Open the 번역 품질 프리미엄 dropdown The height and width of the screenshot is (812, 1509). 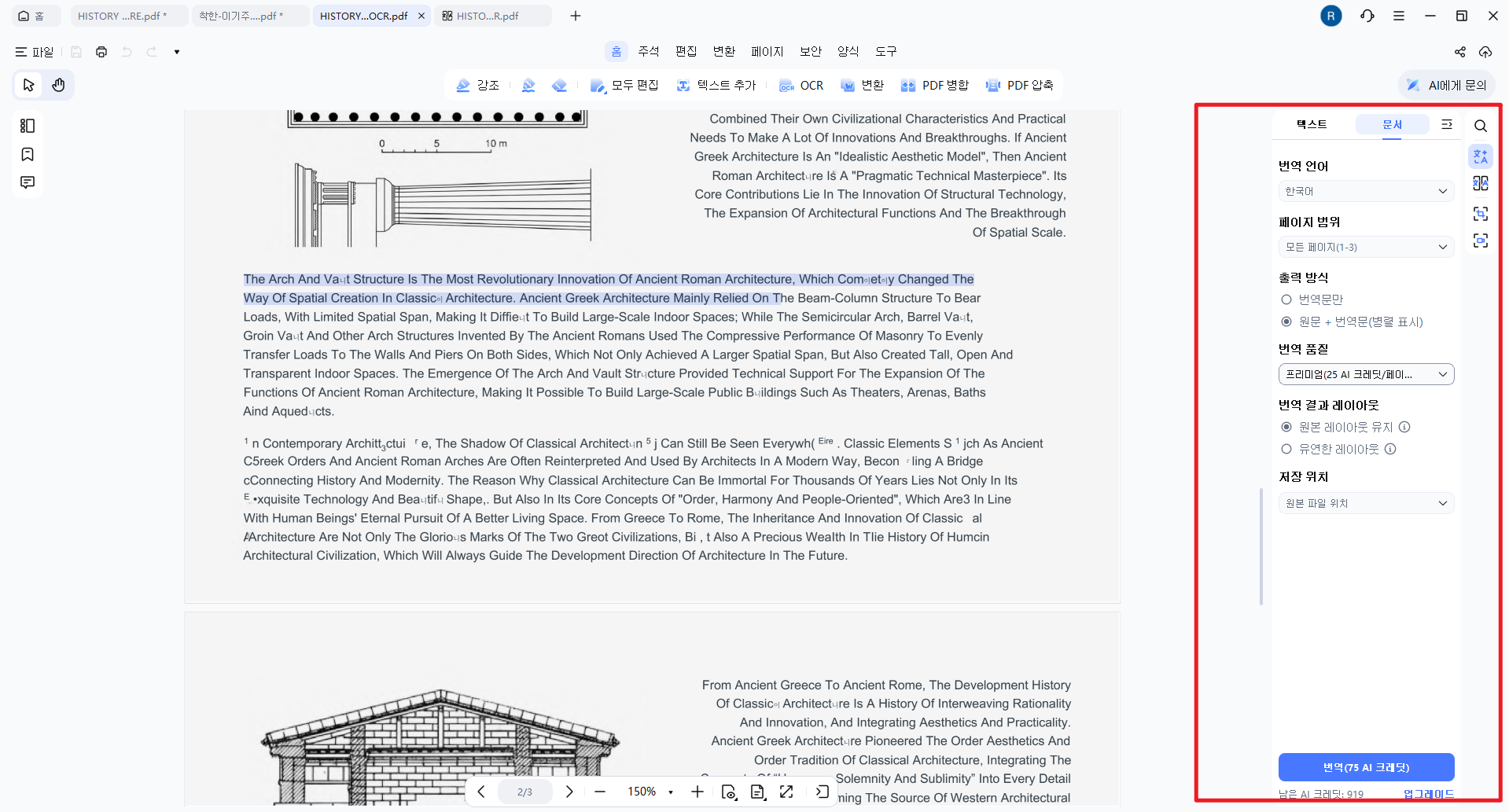1366,374
